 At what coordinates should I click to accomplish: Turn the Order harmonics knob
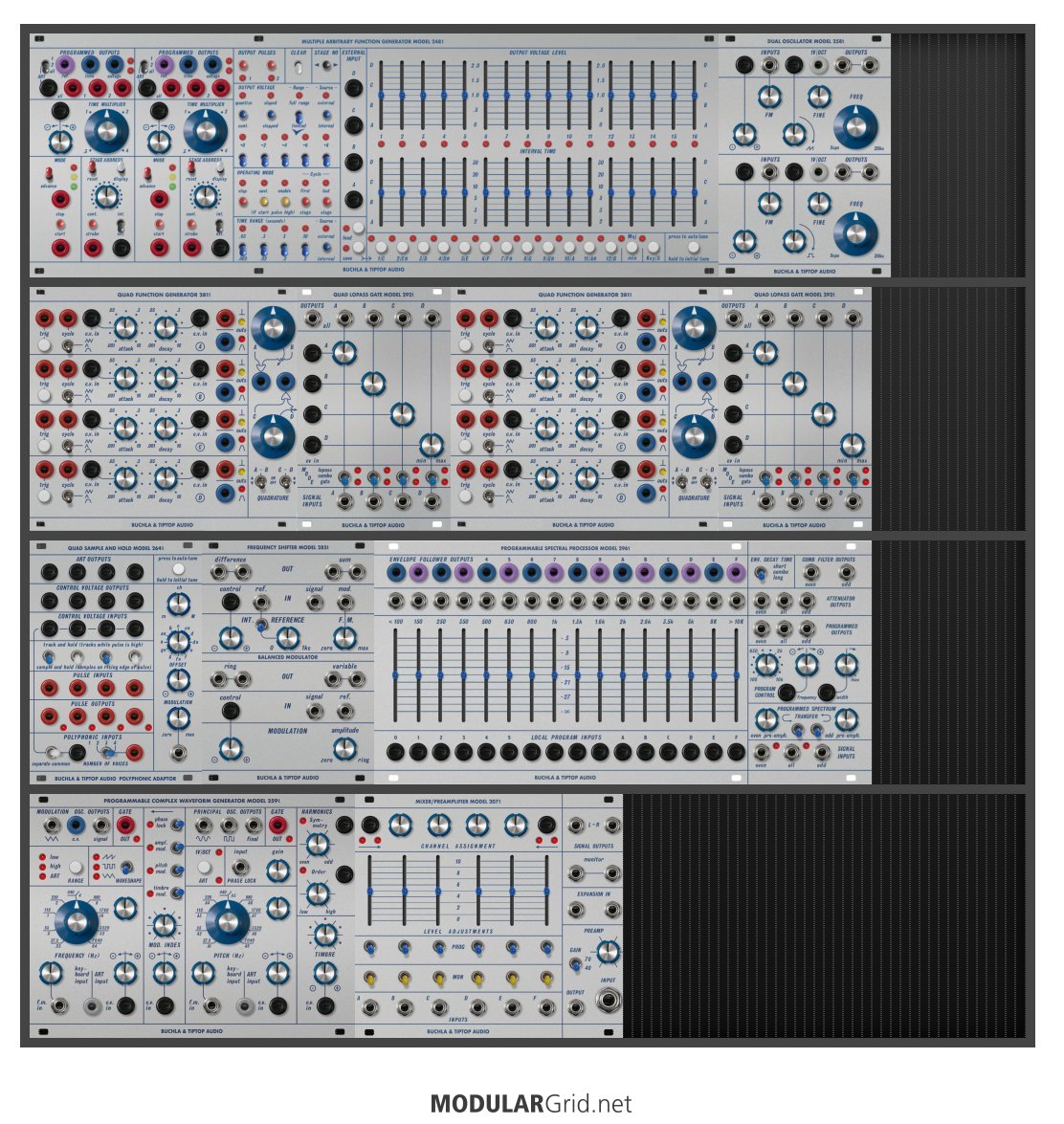(318, 893)
